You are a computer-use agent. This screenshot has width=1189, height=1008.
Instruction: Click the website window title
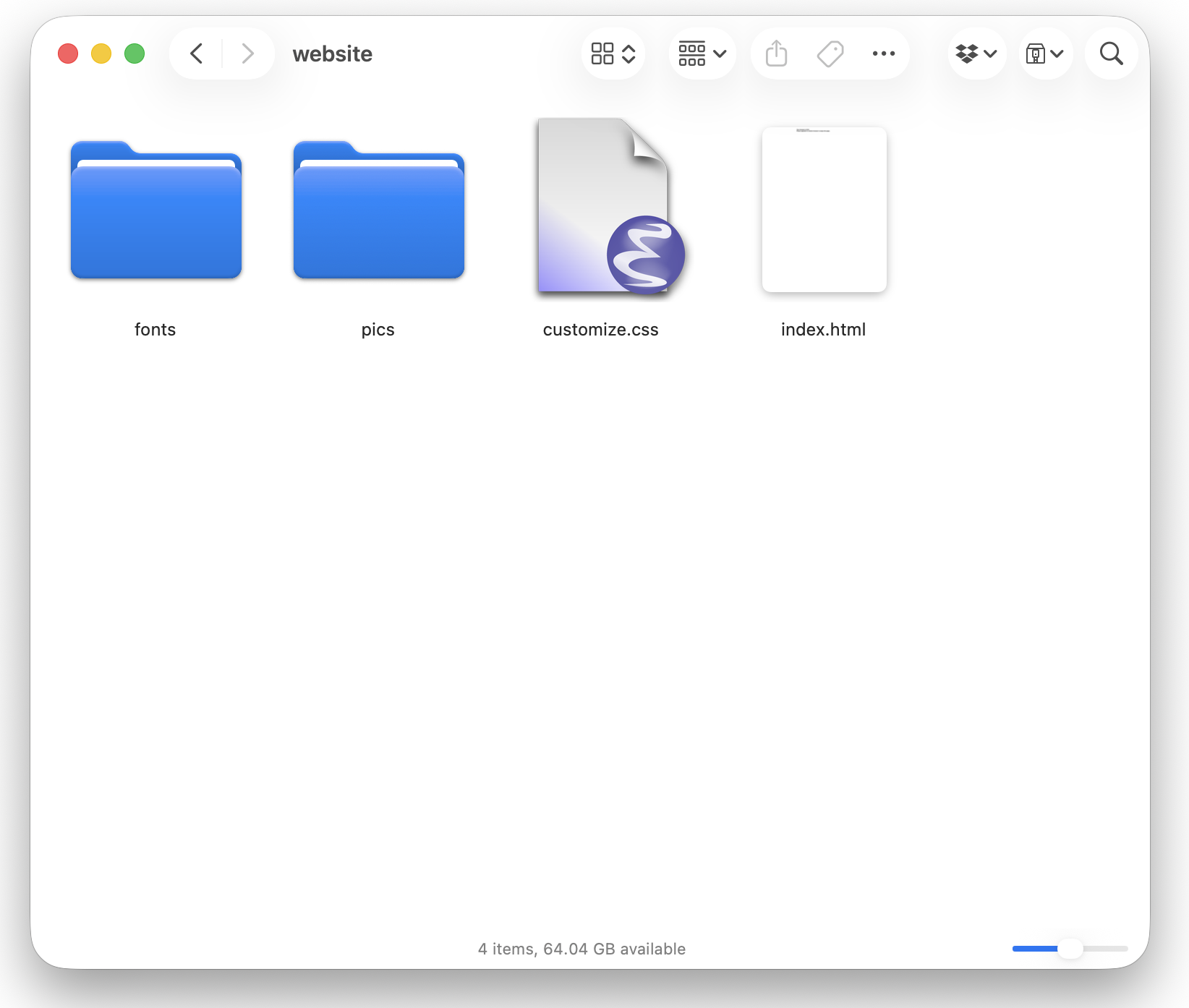[x=332, y=54]
